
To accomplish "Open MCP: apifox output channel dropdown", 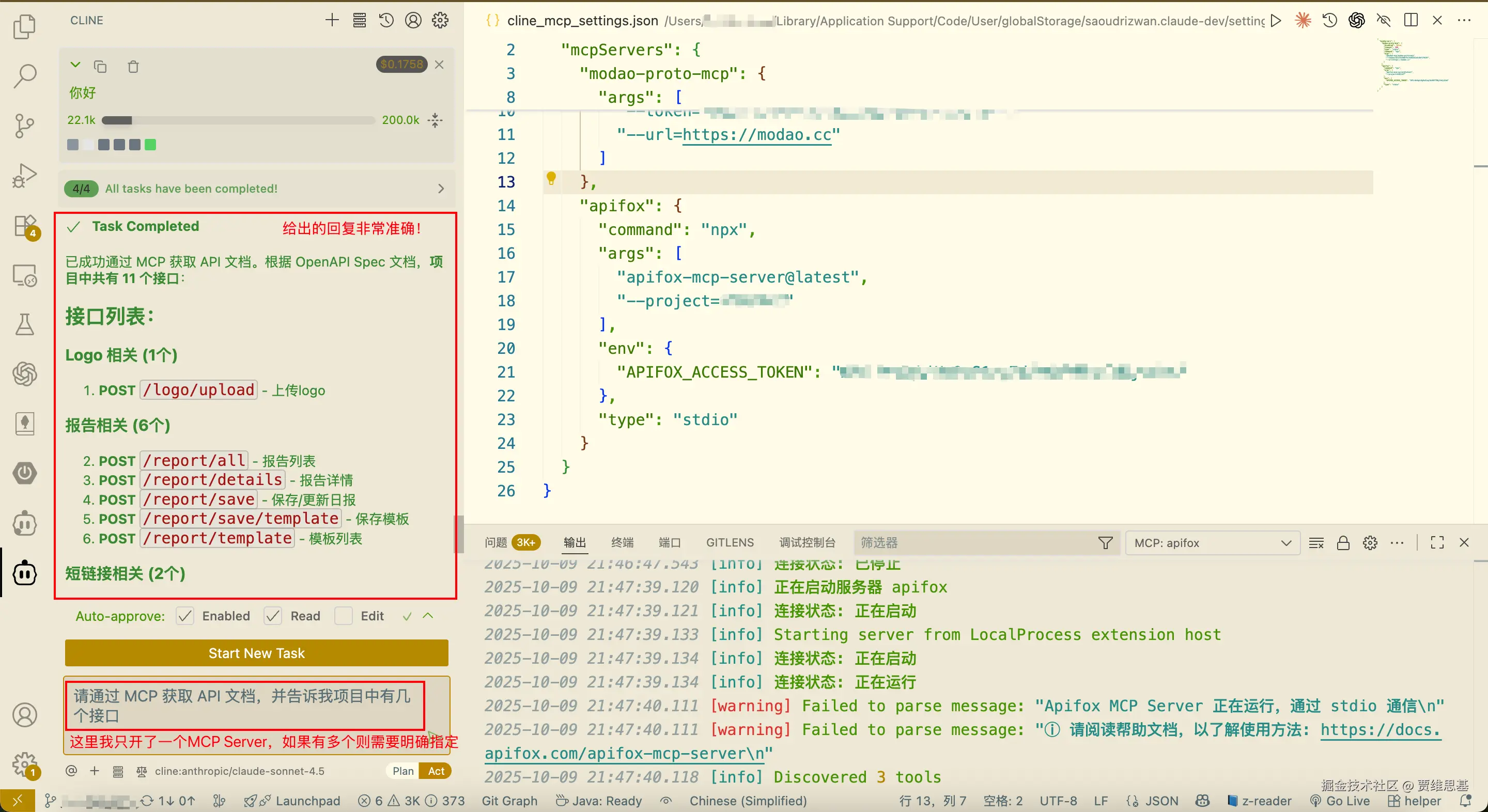I will 1213,543.
